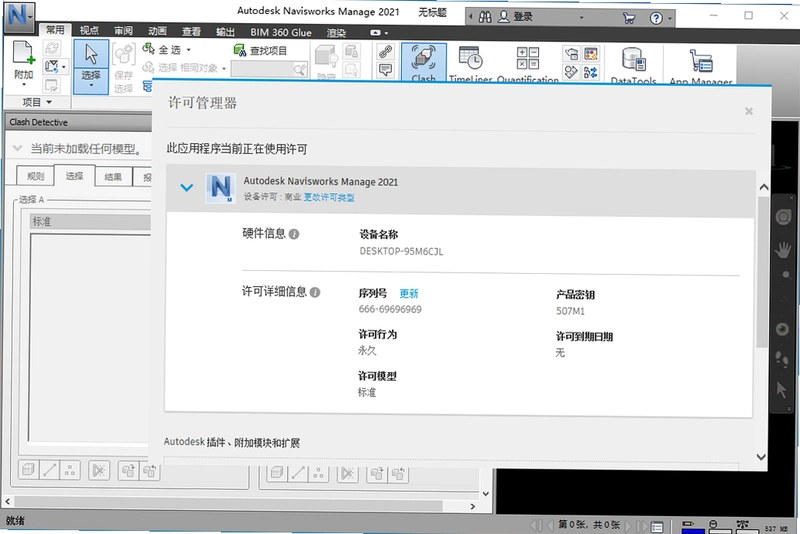800x534 pixels.
Task: Open the 标准 combo box in Selection A
Action: [90, 221]
